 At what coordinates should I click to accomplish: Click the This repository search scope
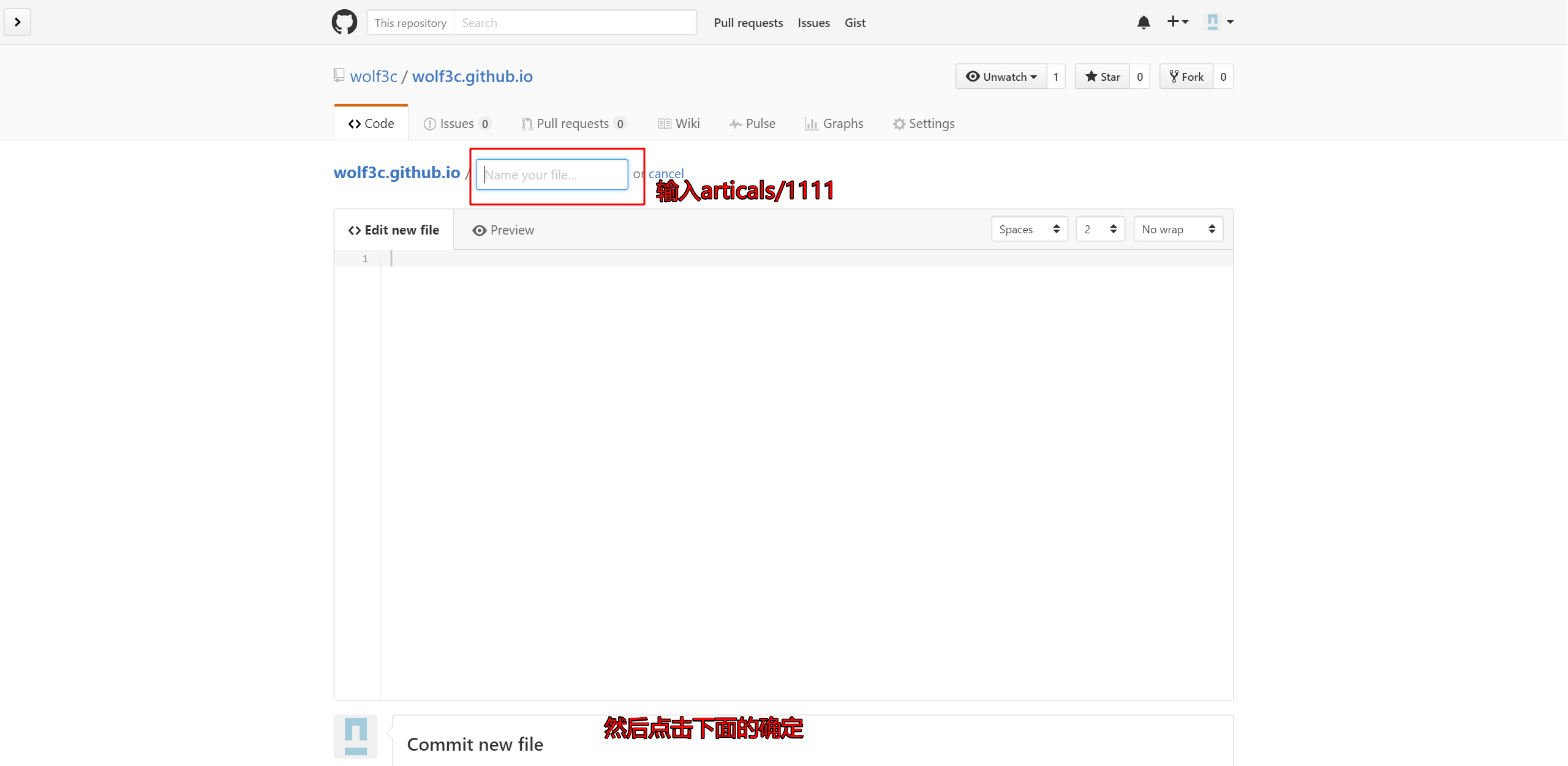click(410, 23)
